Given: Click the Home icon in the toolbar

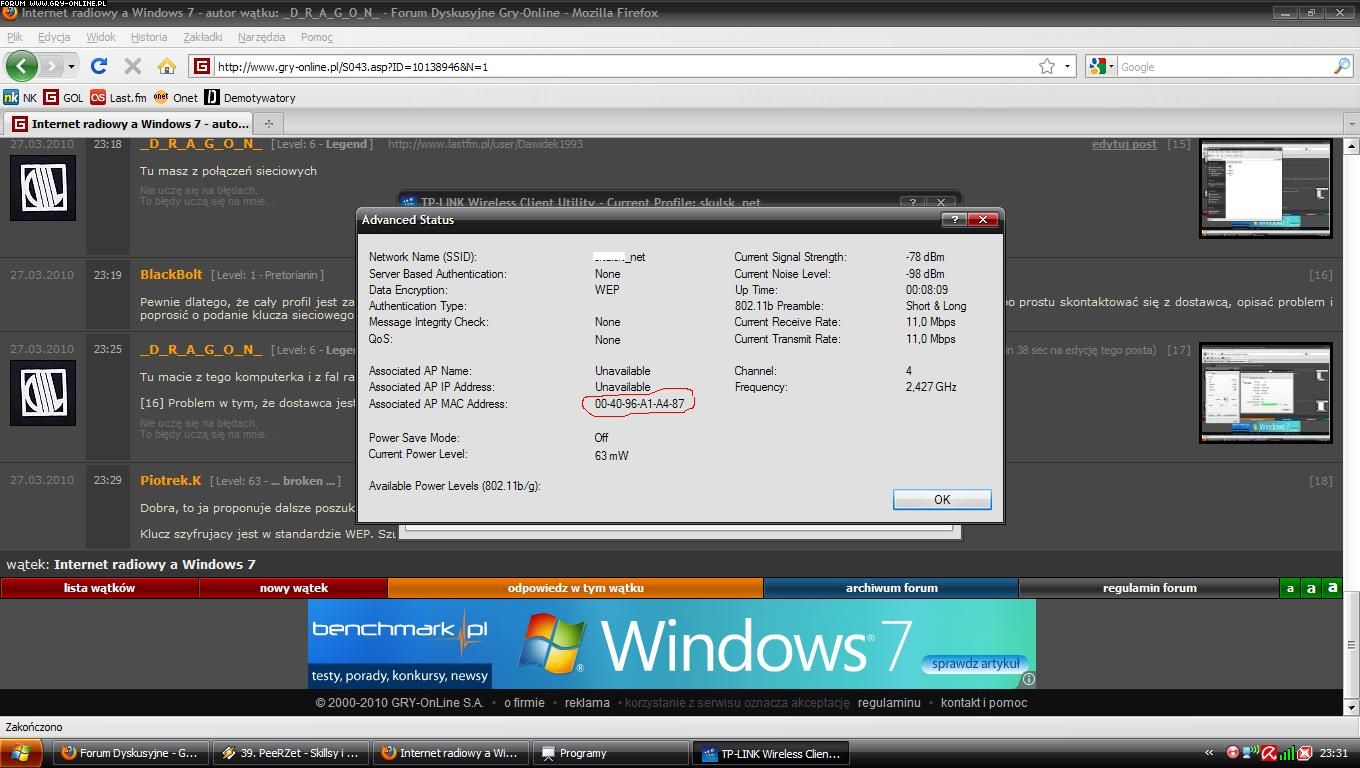Looking at the screenshot, I should click(x=167, y=66).
